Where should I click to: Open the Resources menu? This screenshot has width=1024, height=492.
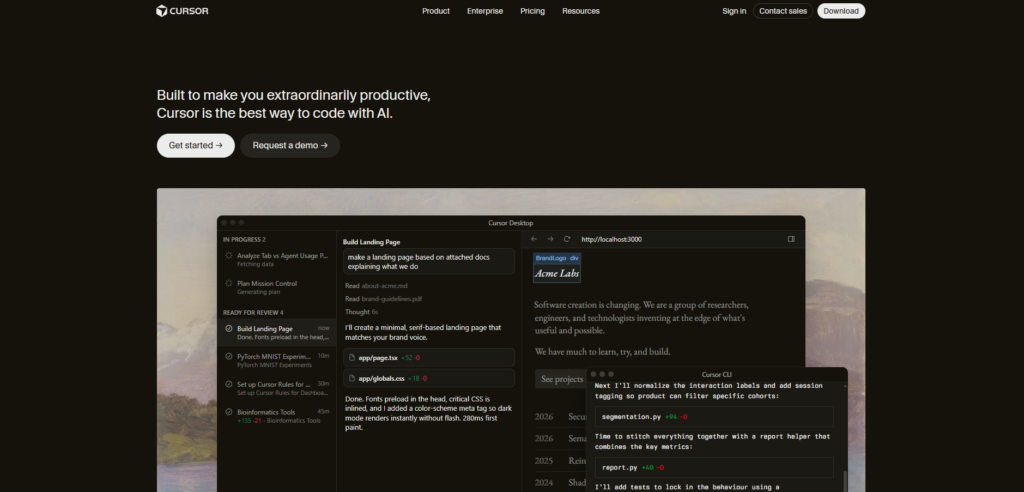tap(581, 11)
